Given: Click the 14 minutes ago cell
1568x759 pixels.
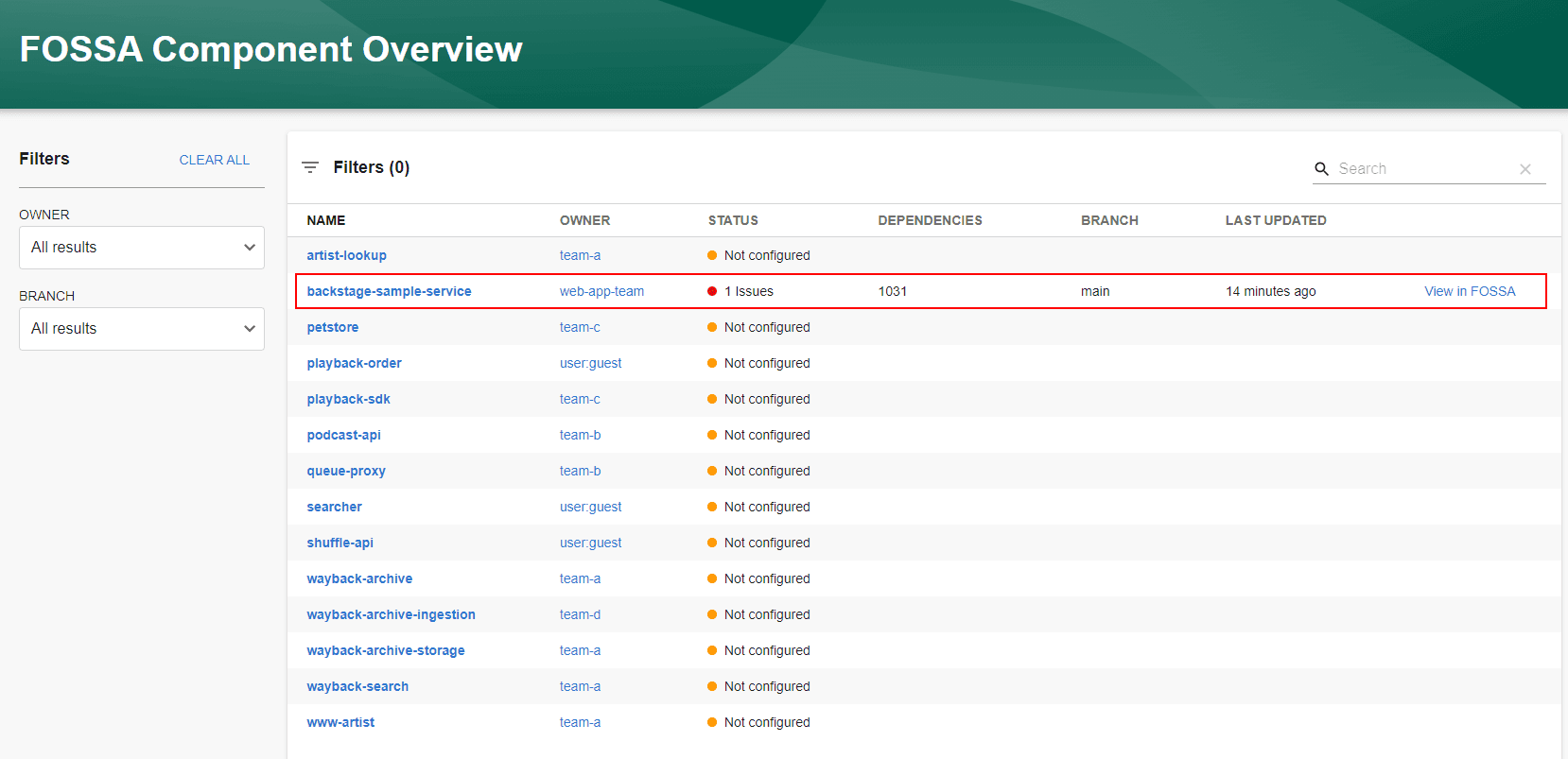Looking at the screenshot, I should (1271, 291).
